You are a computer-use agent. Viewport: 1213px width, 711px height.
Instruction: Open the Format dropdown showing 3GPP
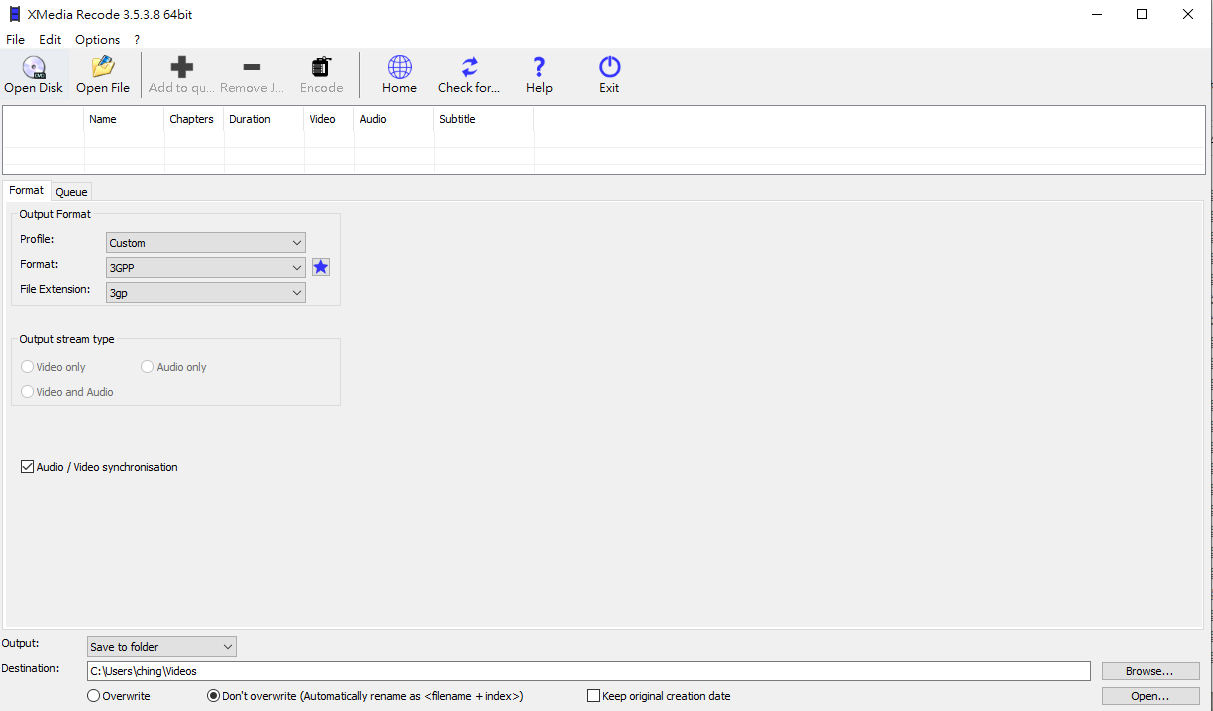tap(205, 268)
